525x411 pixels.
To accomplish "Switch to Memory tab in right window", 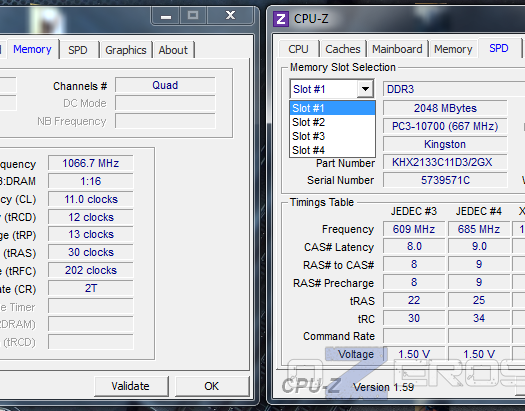I will coord(453,49).
